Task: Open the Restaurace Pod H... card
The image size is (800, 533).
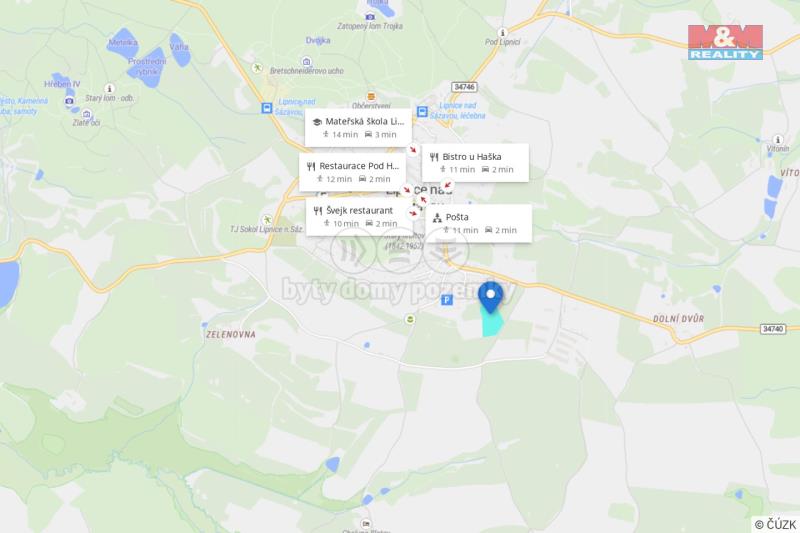Action: pos(352,172)
